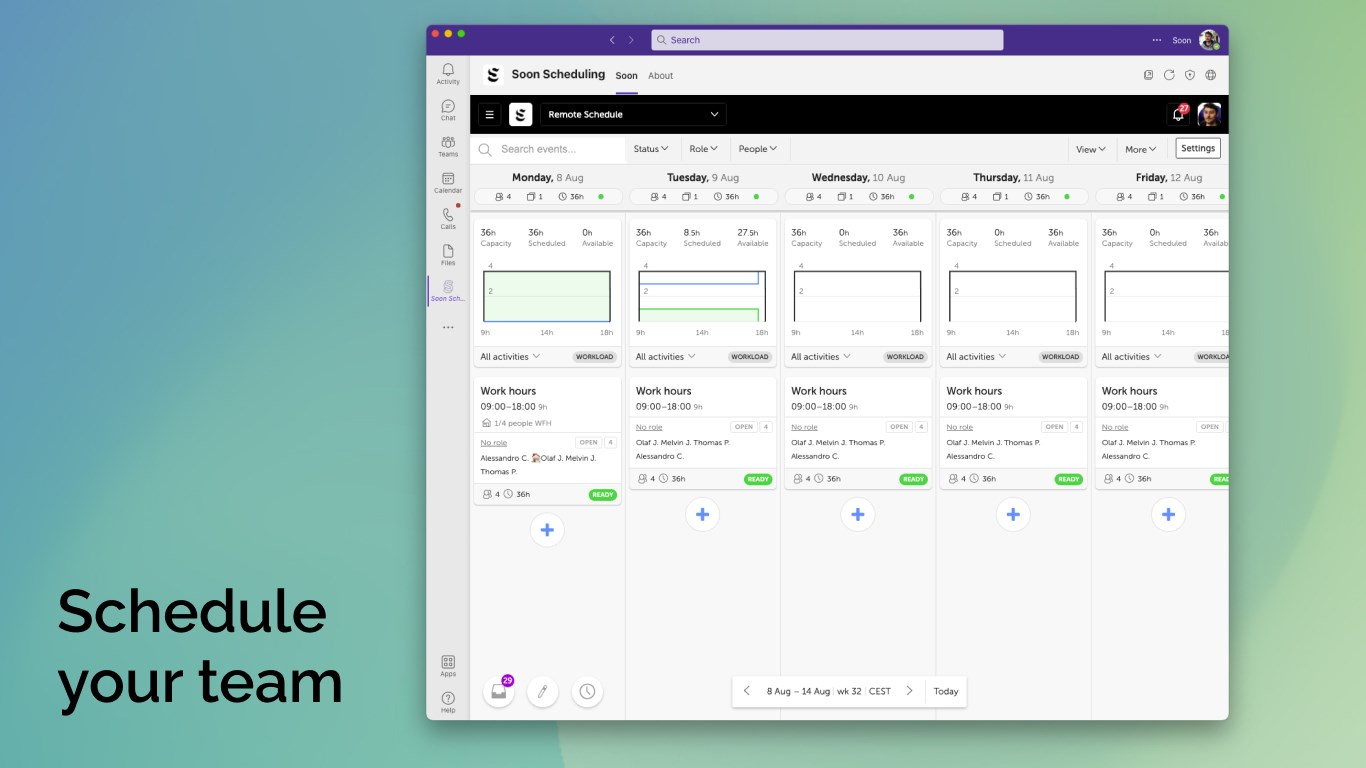Click No role link in Thursday's event

coord(959,427)
